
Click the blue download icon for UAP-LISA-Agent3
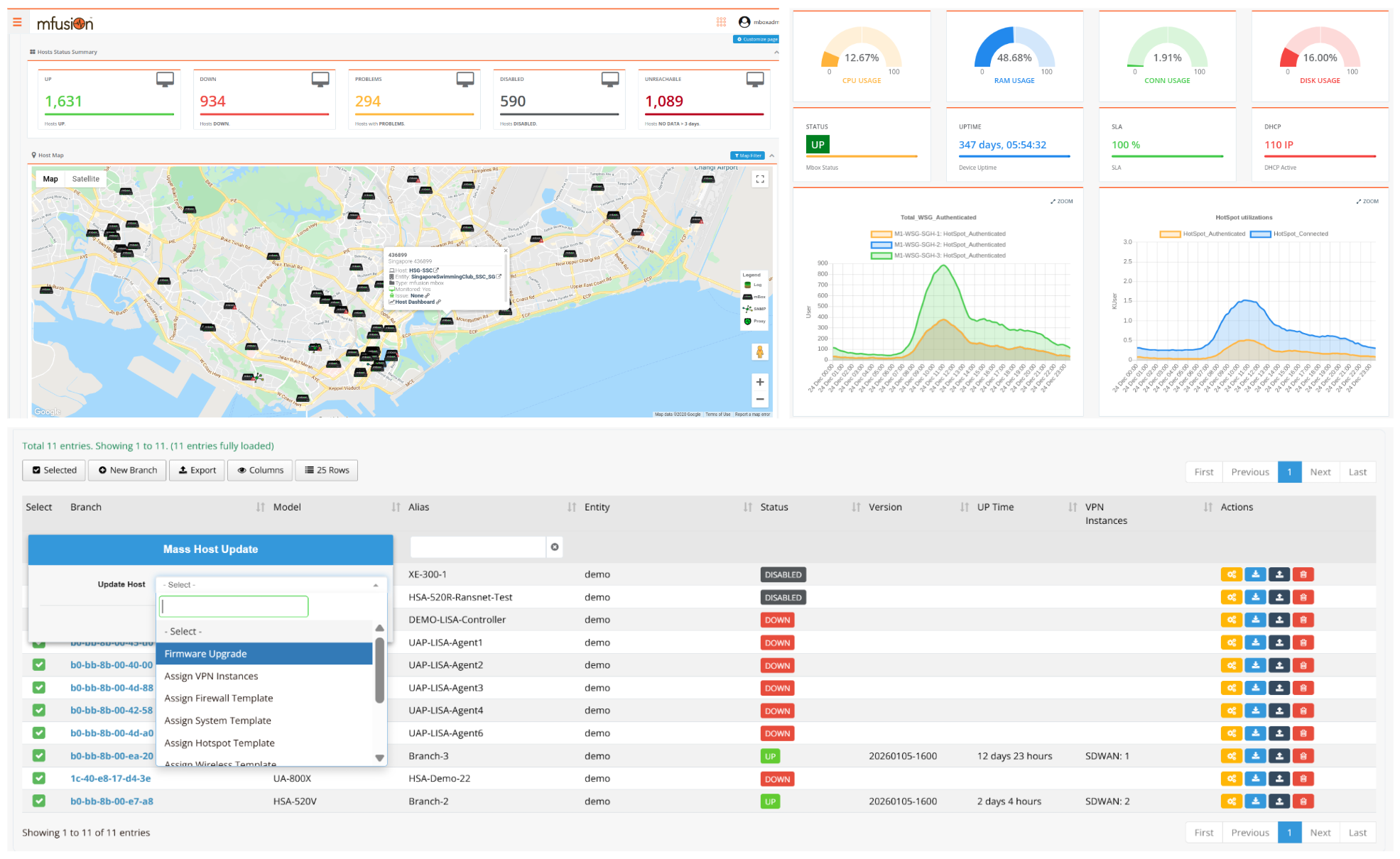click(1256, 688)
